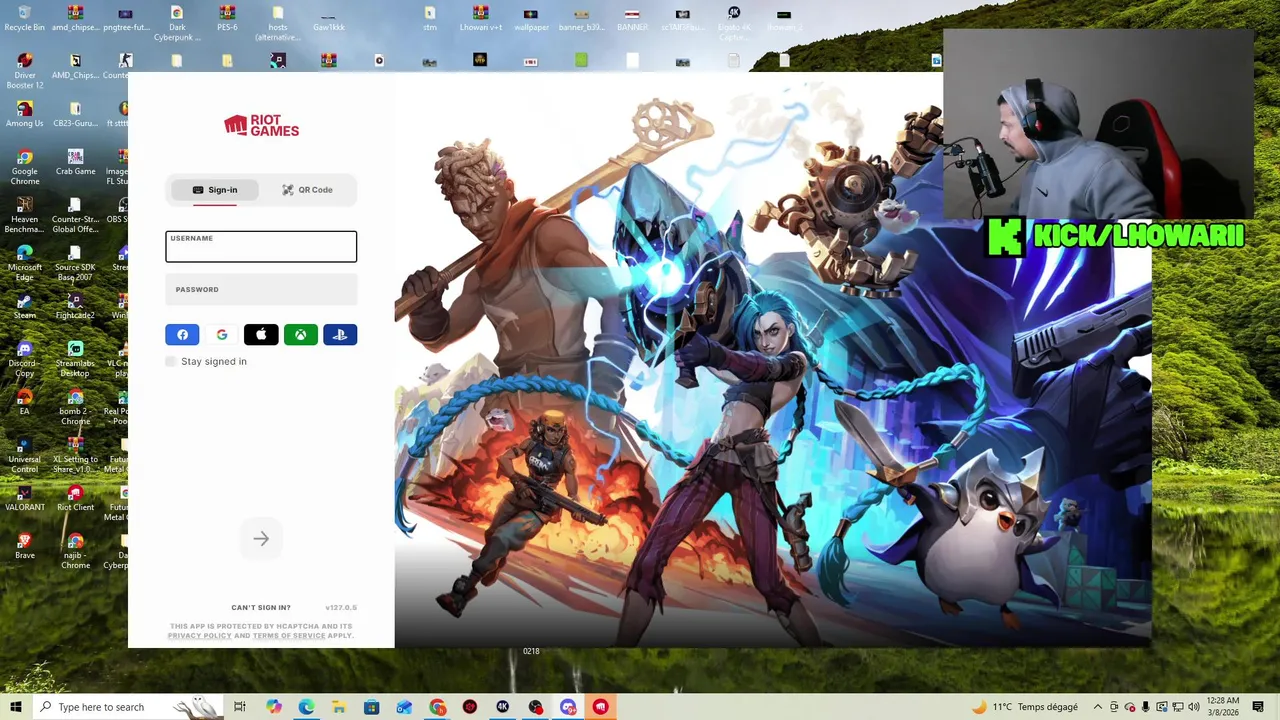Open the Terms of Service link
Image resolution: width=1280 pixels, height=720 pixels.
289,636
